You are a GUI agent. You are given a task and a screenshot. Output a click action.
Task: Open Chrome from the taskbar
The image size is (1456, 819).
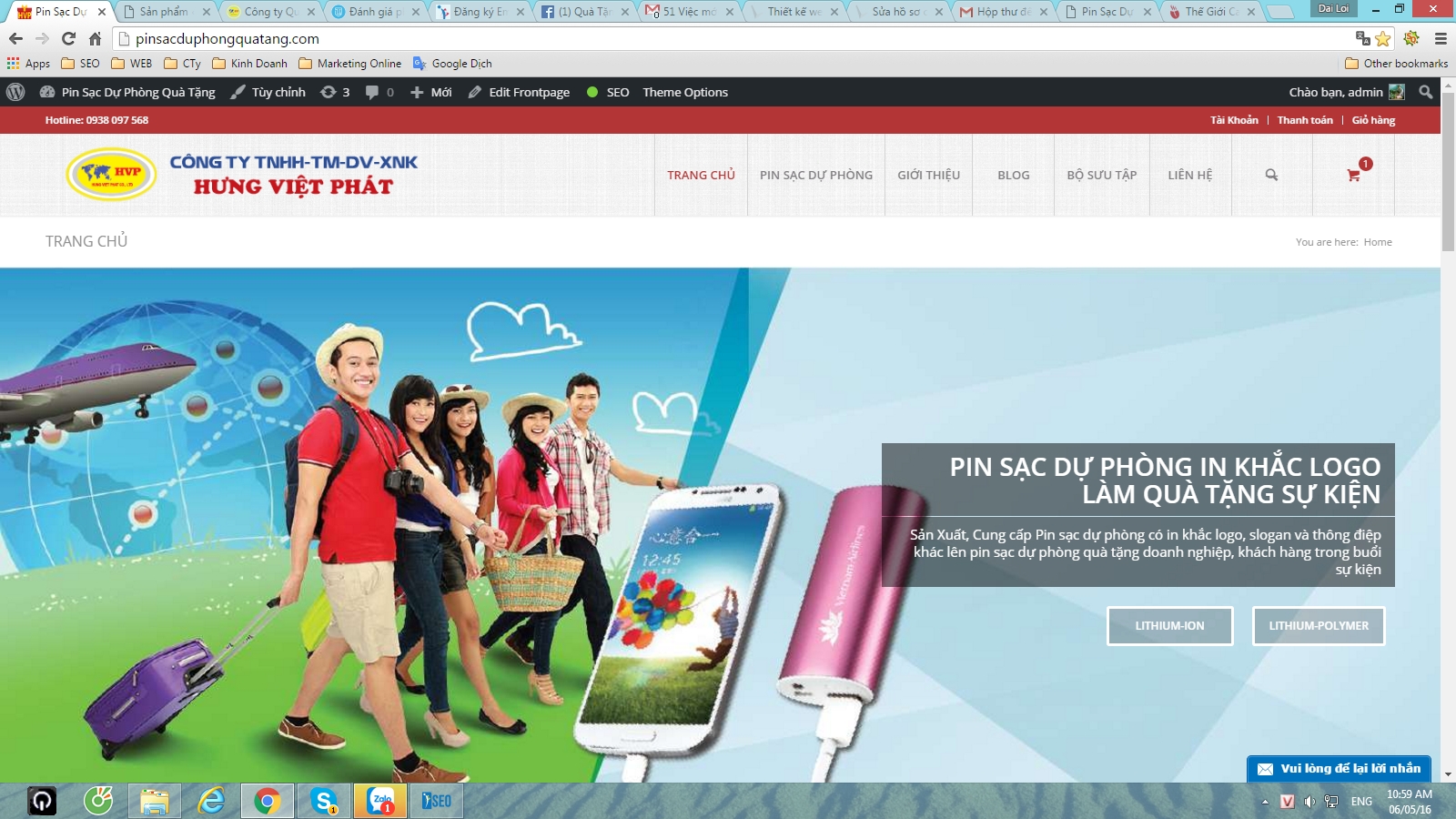(x=267, y=801)
